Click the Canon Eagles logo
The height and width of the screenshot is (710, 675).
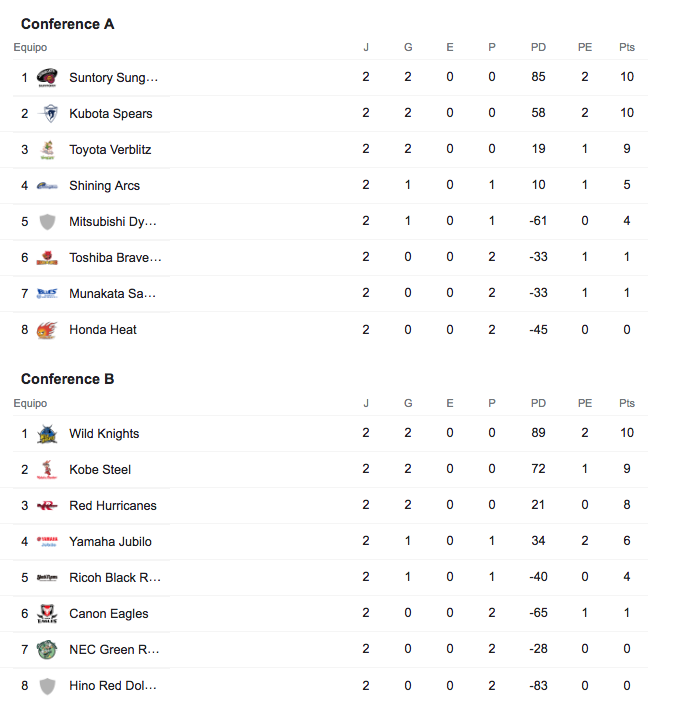[x=47, y=614]
